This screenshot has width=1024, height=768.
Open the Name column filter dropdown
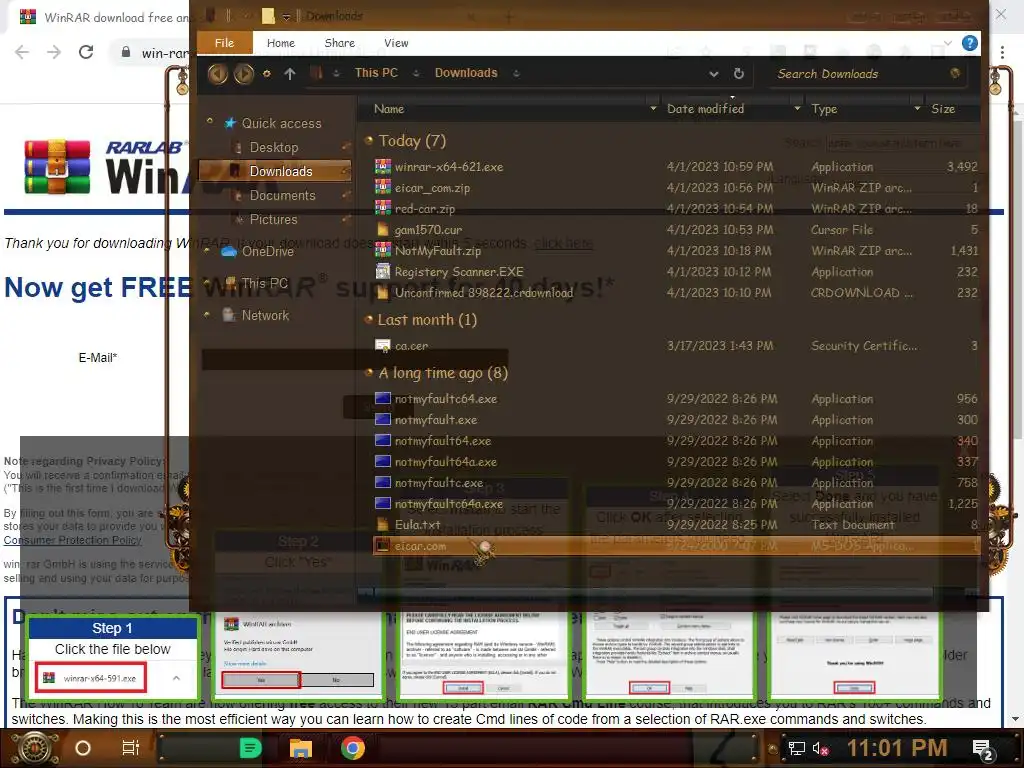pyautogui.click(x=653, y=108)
